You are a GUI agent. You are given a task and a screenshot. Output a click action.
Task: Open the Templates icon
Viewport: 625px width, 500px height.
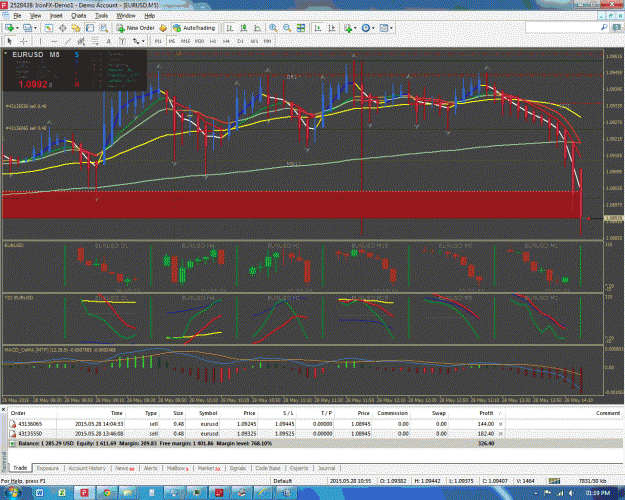point(383,28)
